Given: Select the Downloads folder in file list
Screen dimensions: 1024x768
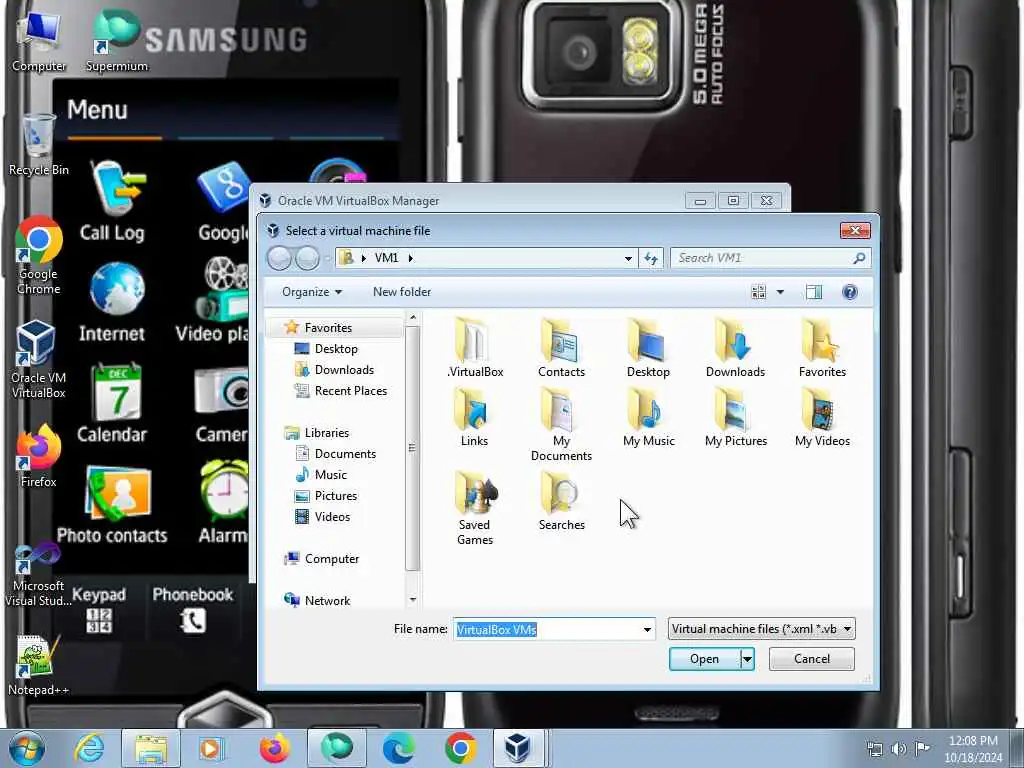Looking at the screenshot, I should point(735,348).
